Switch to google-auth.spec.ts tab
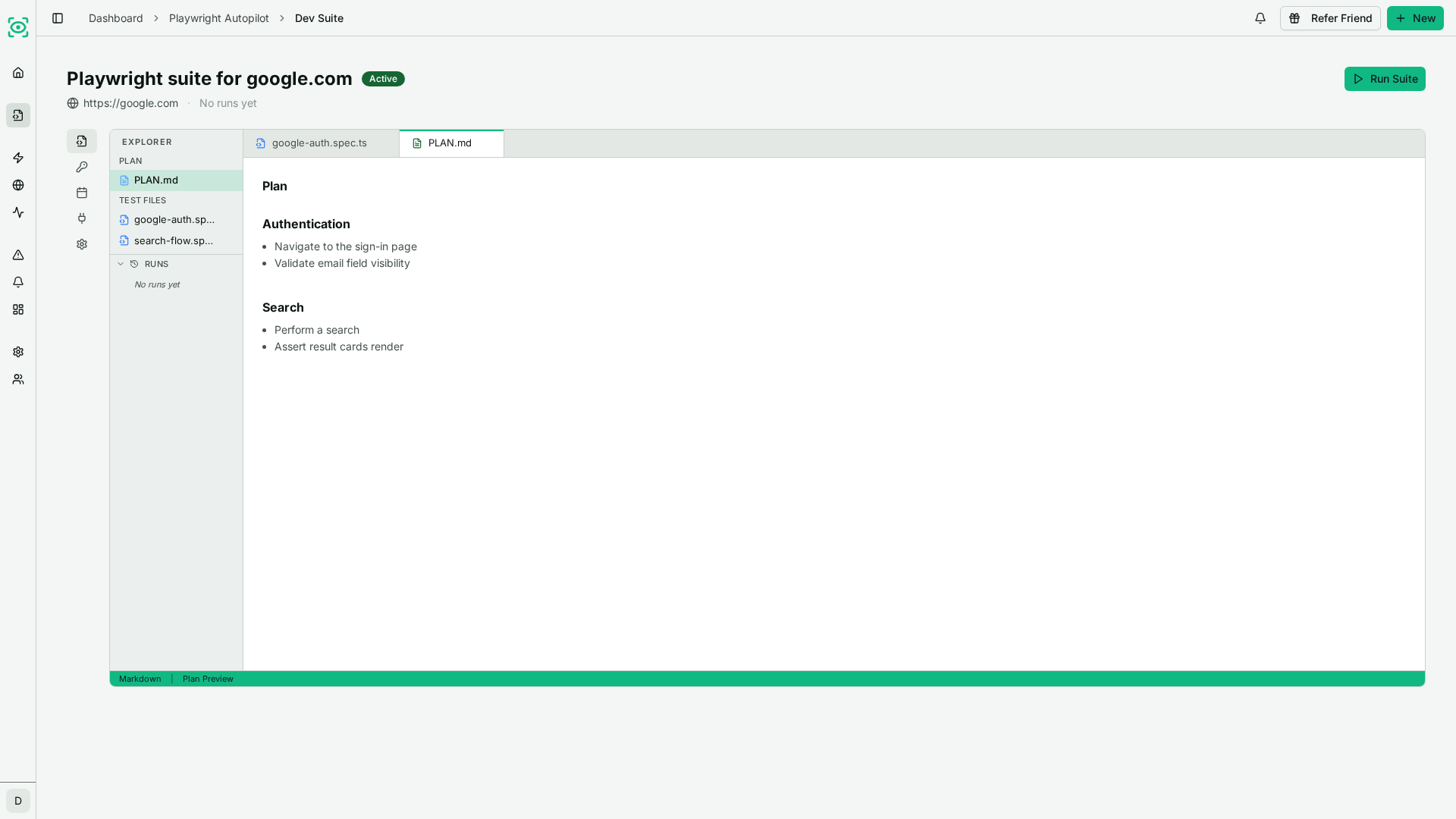Screen dimensions: 1456x819 pos(321,143)
